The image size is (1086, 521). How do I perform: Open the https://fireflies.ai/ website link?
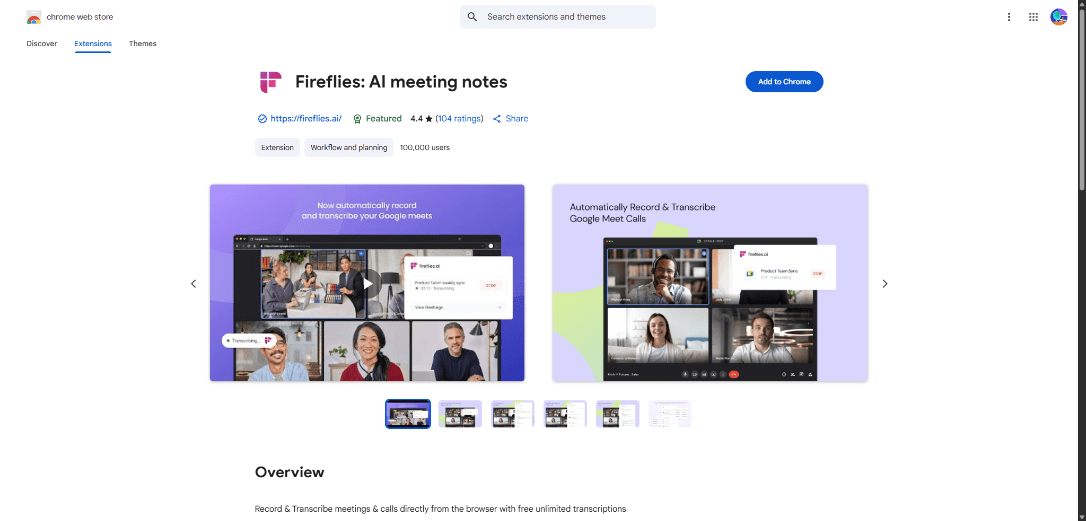point(305,118)
